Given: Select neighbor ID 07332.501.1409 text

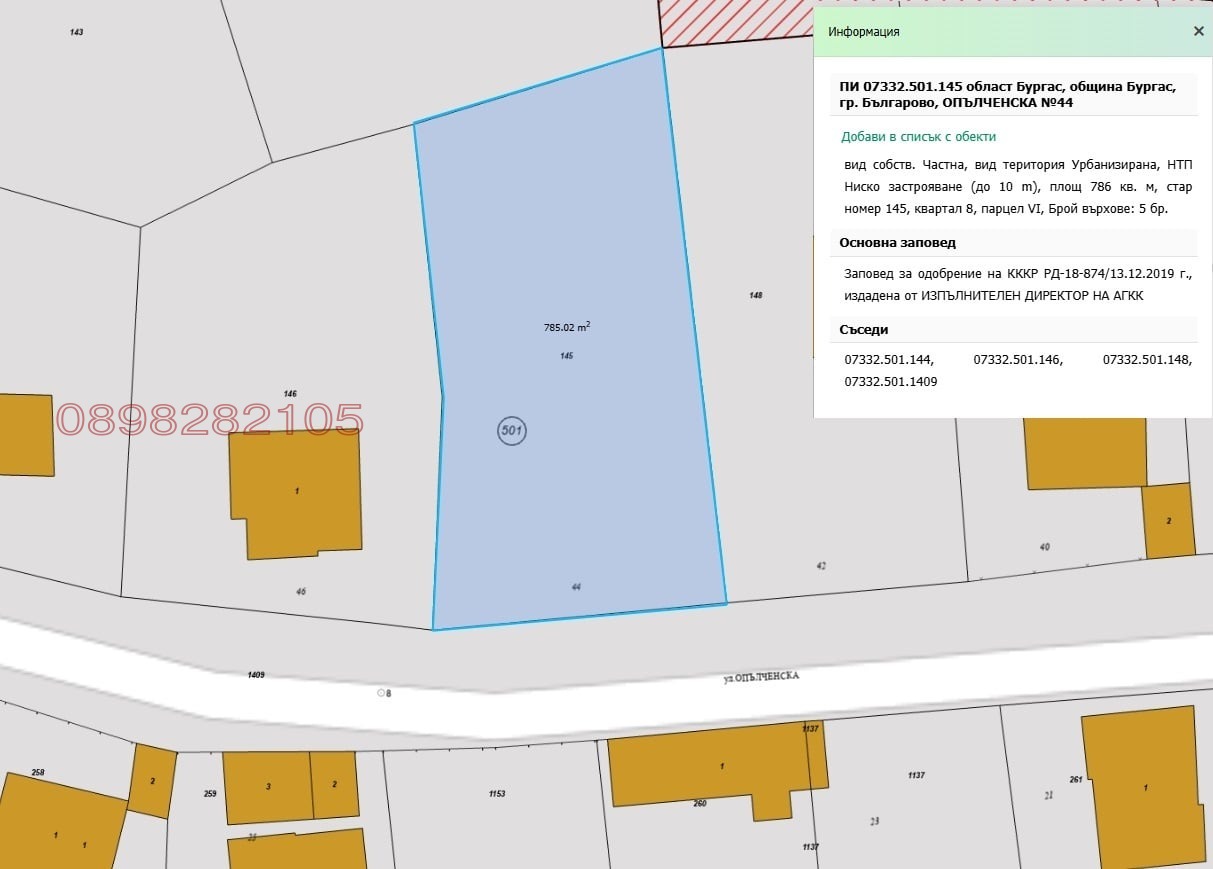Looking at the screenshot, I should [x=891, y=381].
